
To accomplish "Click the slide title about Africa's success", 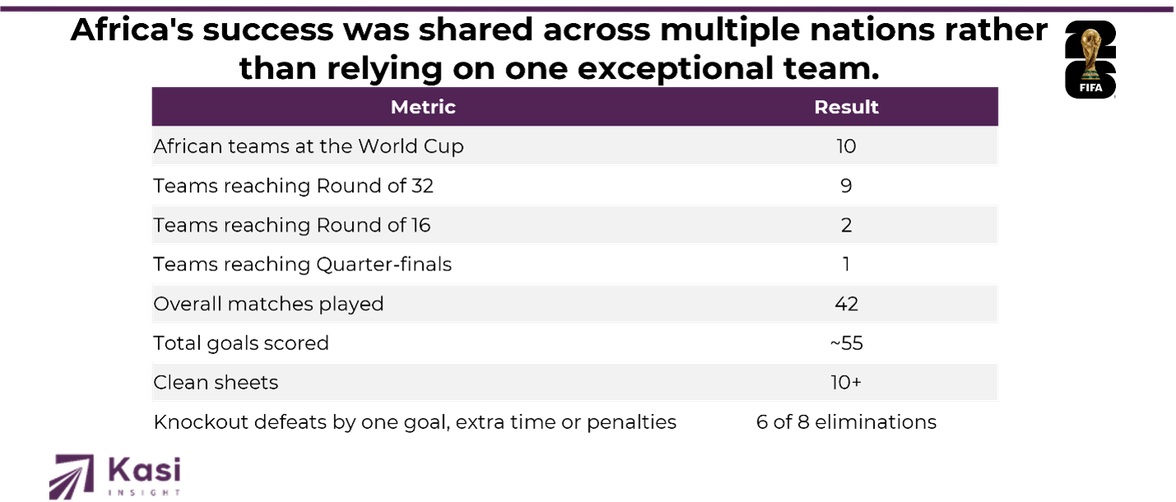I will (559, 50).
